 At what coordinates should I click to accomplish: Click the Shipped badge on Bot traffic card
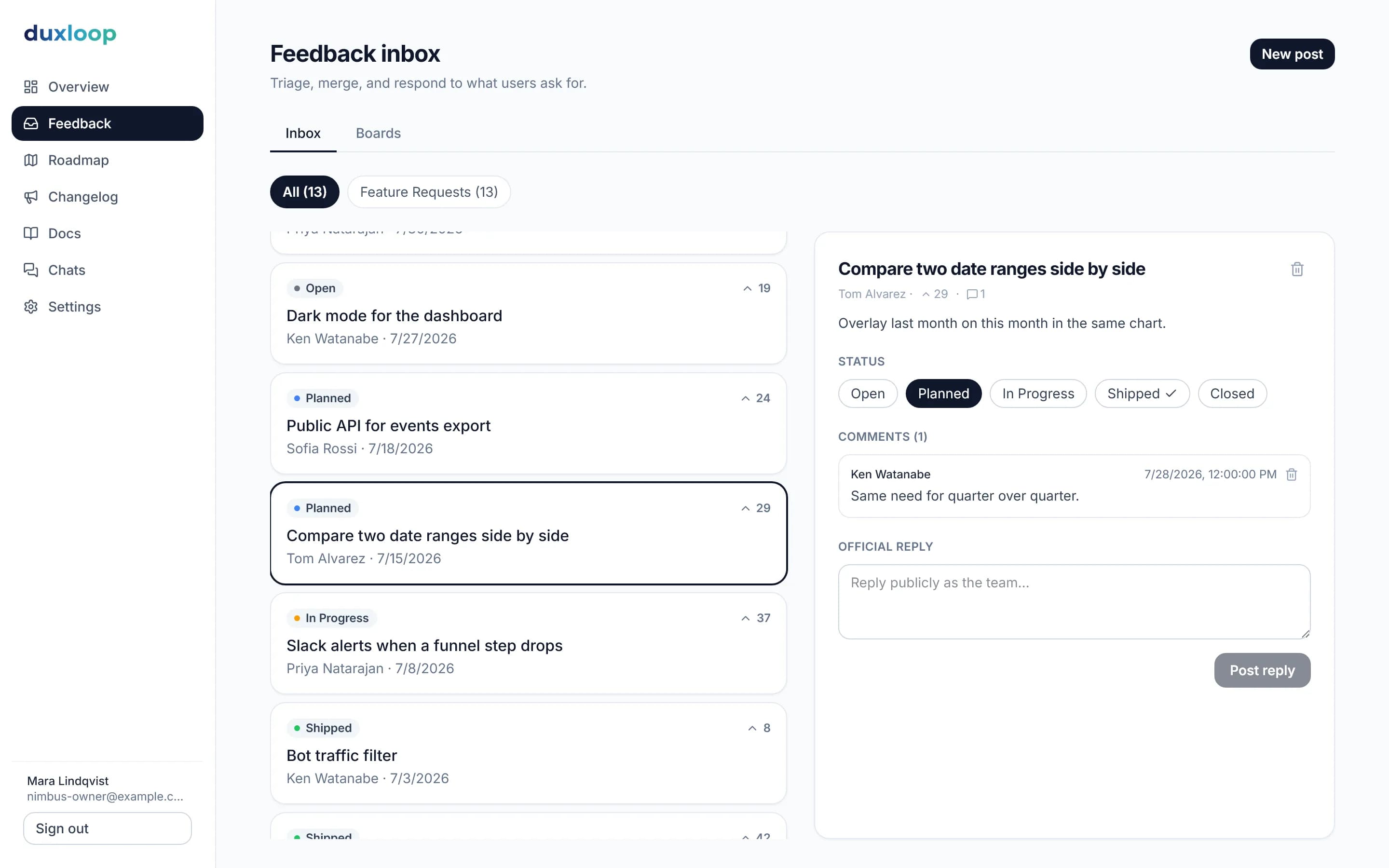[323, 728]
